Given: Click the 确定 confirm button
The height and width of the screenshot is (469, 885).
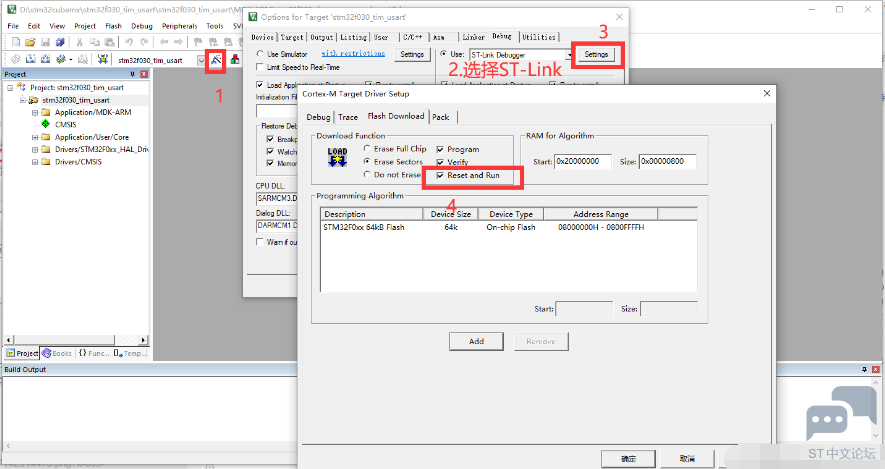Looking at the screenshot, I should pos(628,459).
